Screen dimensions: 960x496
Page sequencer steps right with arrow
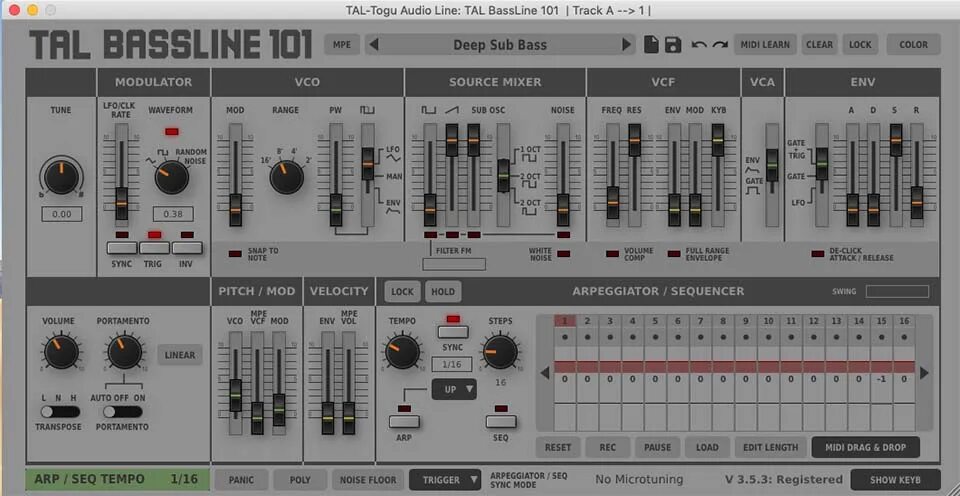click(924, 373)
